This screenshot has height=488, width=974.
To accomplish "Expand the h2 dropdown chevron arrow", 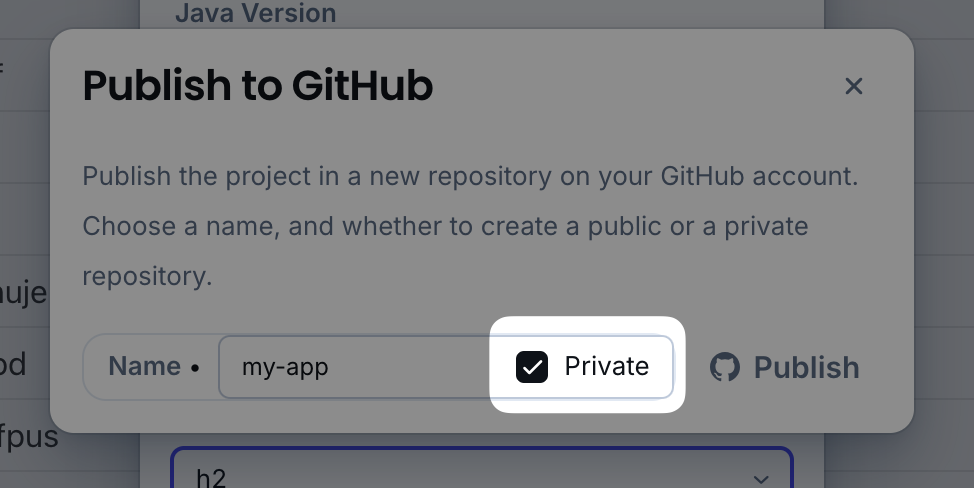I will point(761,478).
